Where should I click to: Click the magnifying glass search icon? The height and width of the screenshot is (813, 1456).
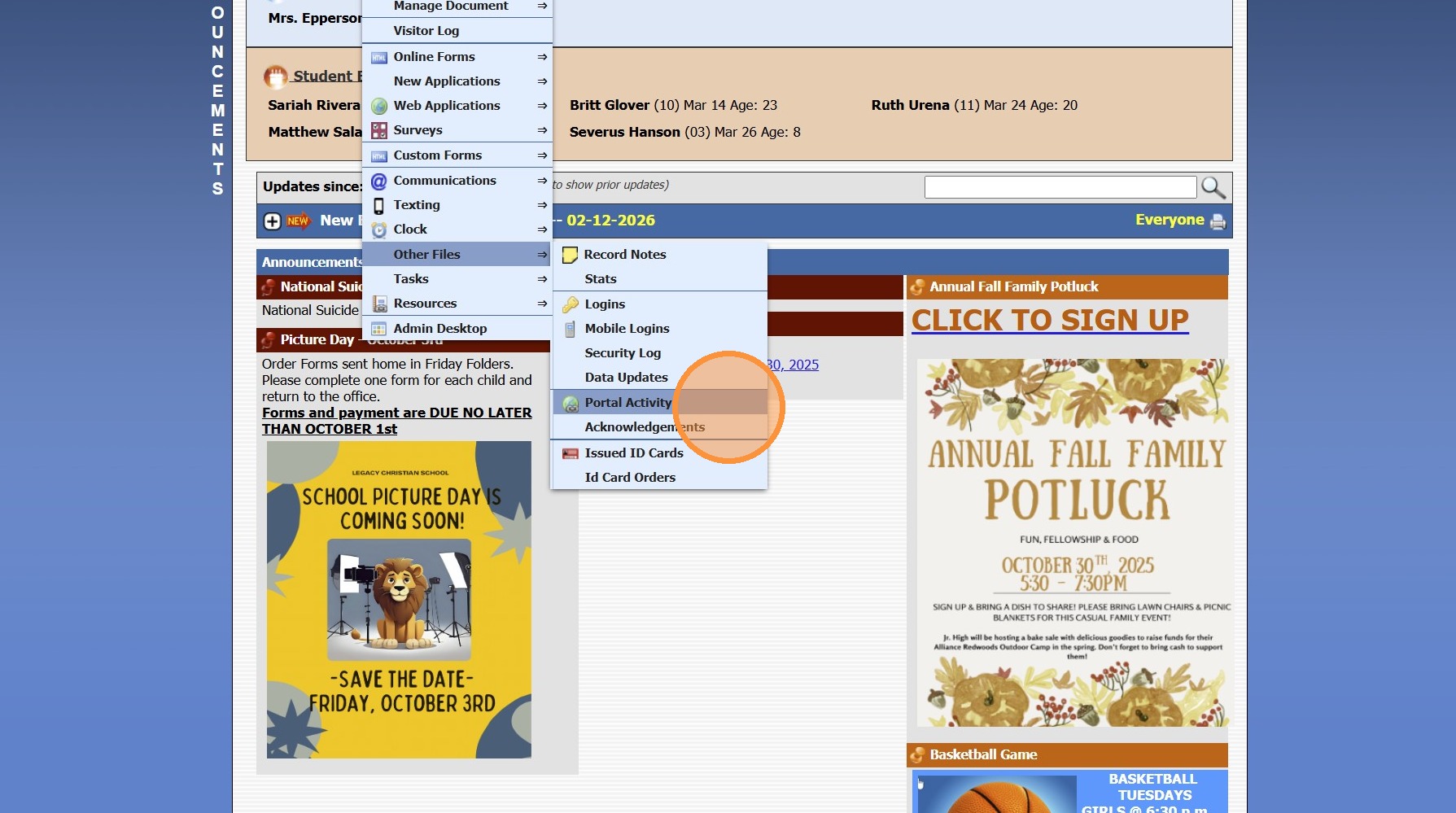click(1213, 187)
